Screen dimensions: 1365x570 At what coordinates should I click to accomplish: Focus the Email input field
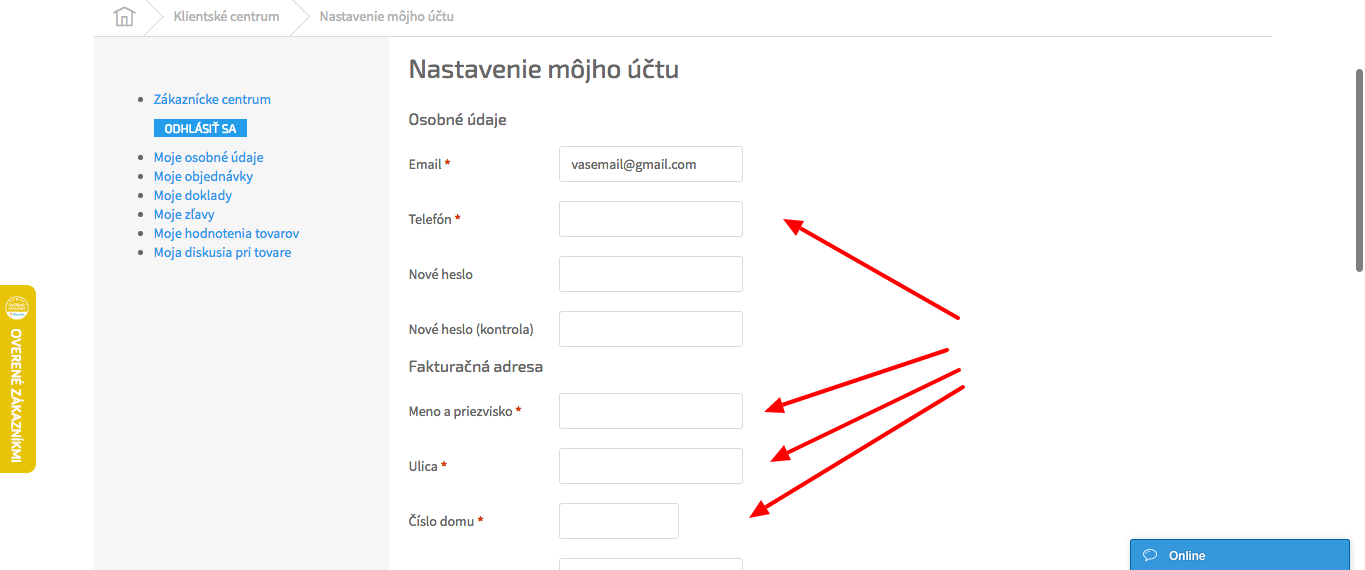(650, 164)
